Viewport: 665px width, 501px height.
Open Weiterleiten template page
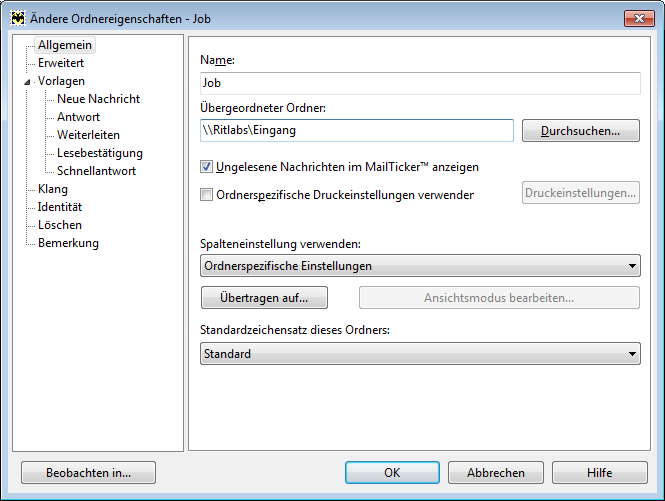pyautogui.click(x=88, y=135)
